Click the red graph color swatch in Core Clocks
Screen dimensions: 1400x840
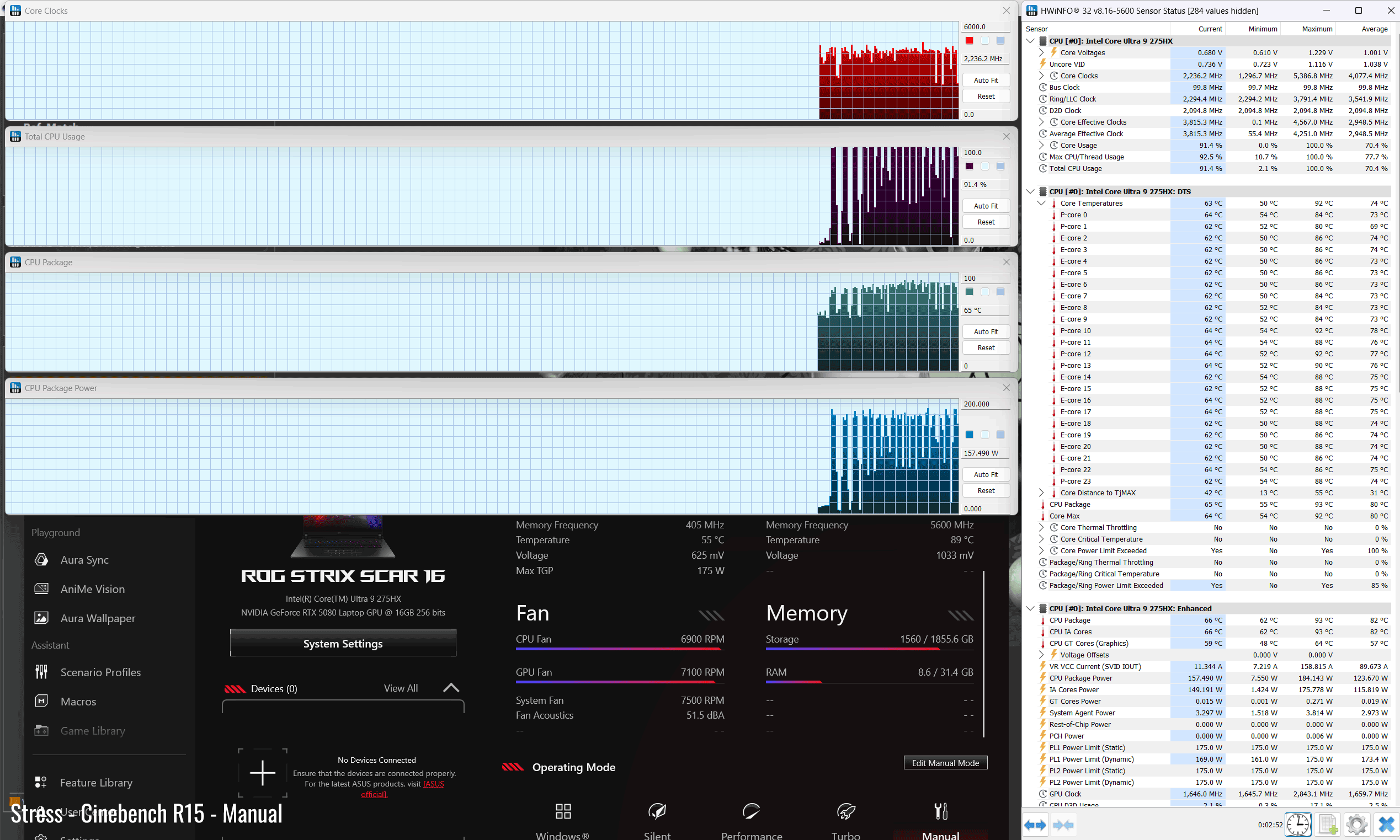click(970, 40)
